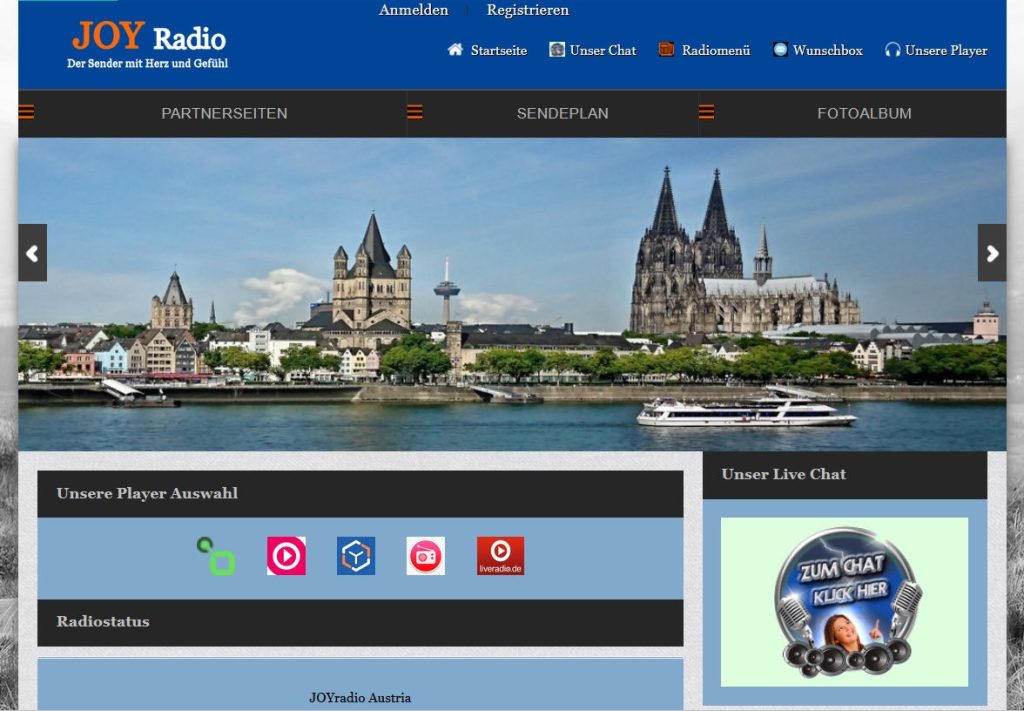The width and height of the screenshot is (1024, 711).
Task: Click the house icon beside Startseite
Action: [x=455, y=50]
